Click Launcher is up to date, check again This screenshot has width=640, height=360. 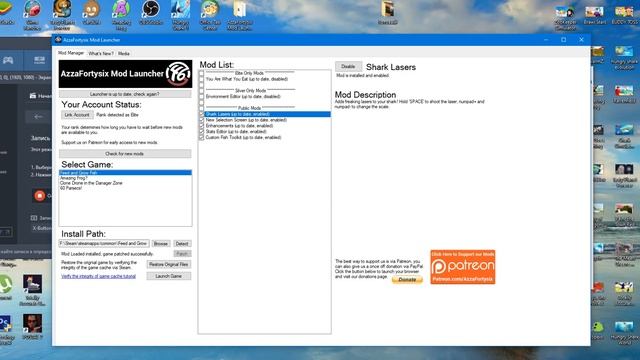click(x=125, y=94)
